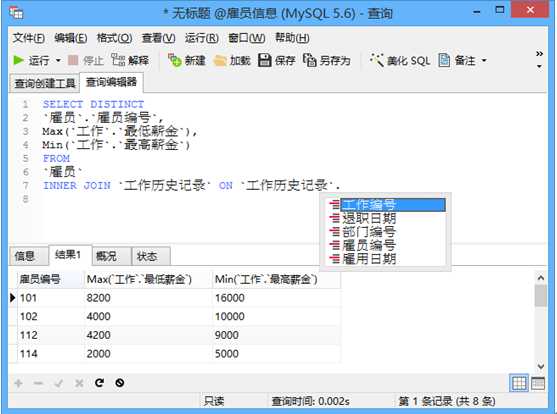Screen dimensions: 557x414
Task: Expand toolbar overflow chevron
Action: (x=539, y=54)
